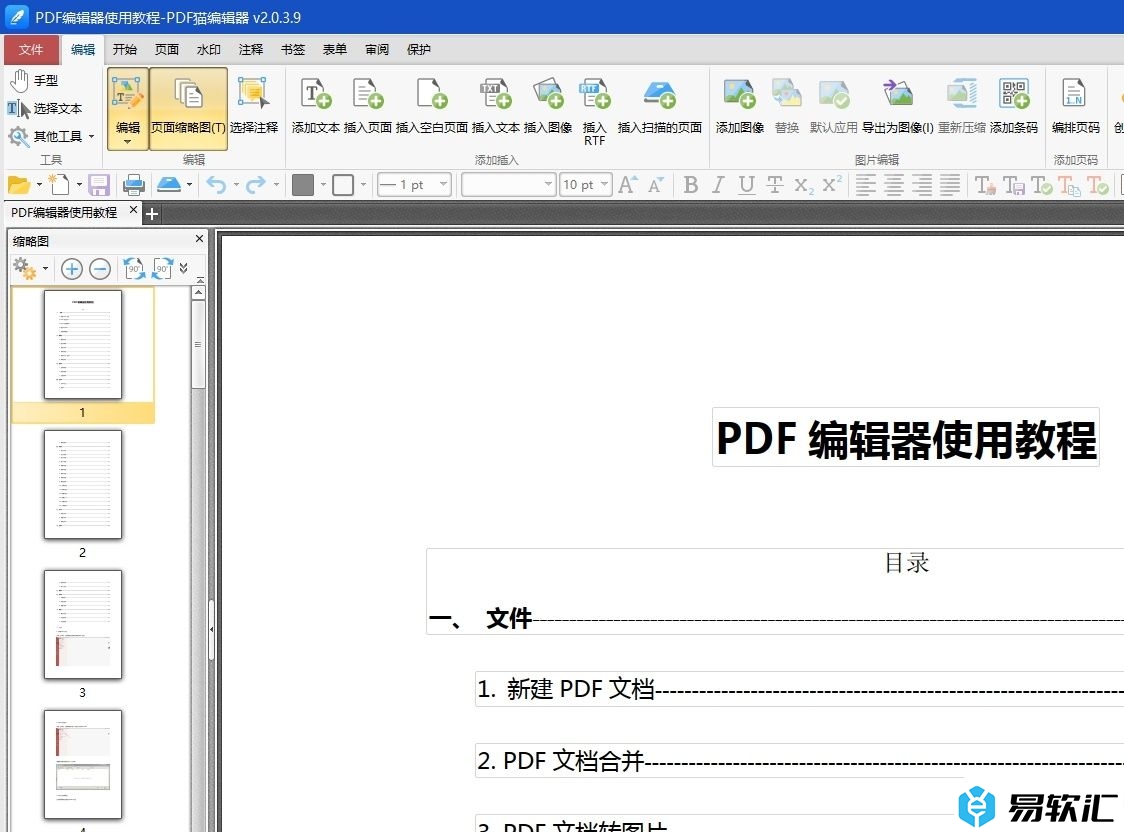This screenshot has width=1124, height=832.
Task: Open Page Numbering (编排页码) tool
Action: tap(1075, 106)
